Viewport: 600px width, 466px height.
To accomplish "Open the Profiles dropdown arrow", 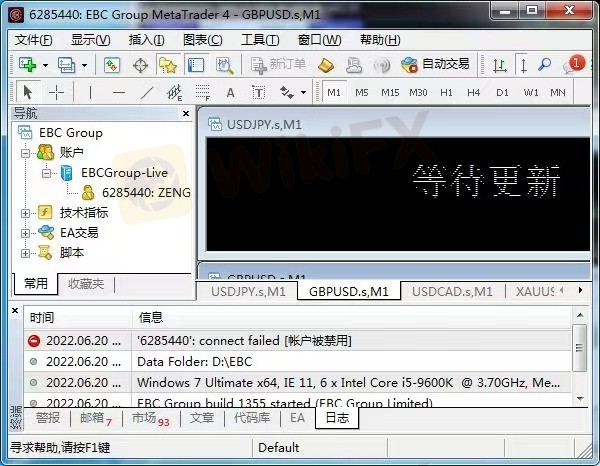I will [x=85, y=65].
